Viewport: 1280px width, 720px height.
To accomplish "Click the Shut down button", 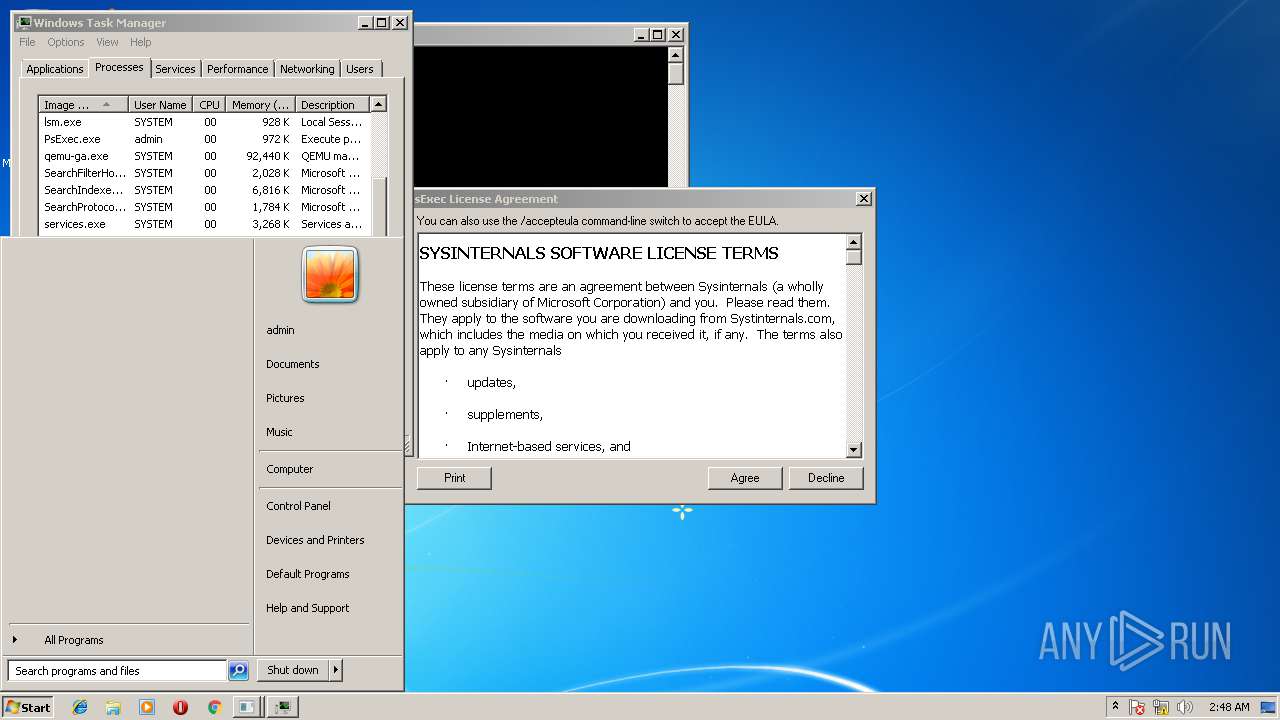I will click(x=293, y=670).
